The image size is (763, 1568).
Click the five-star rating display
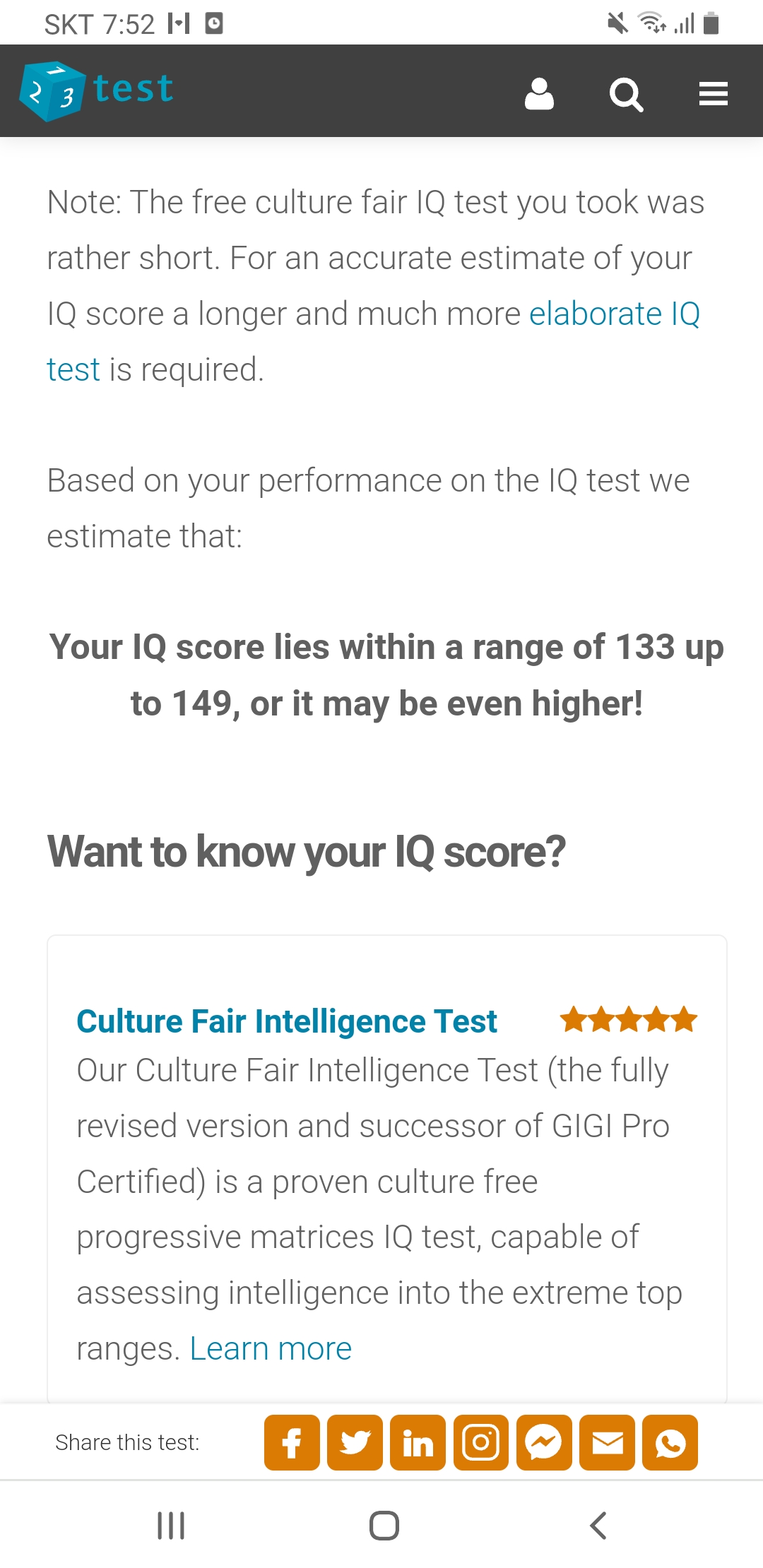(x=627, y=1019)
